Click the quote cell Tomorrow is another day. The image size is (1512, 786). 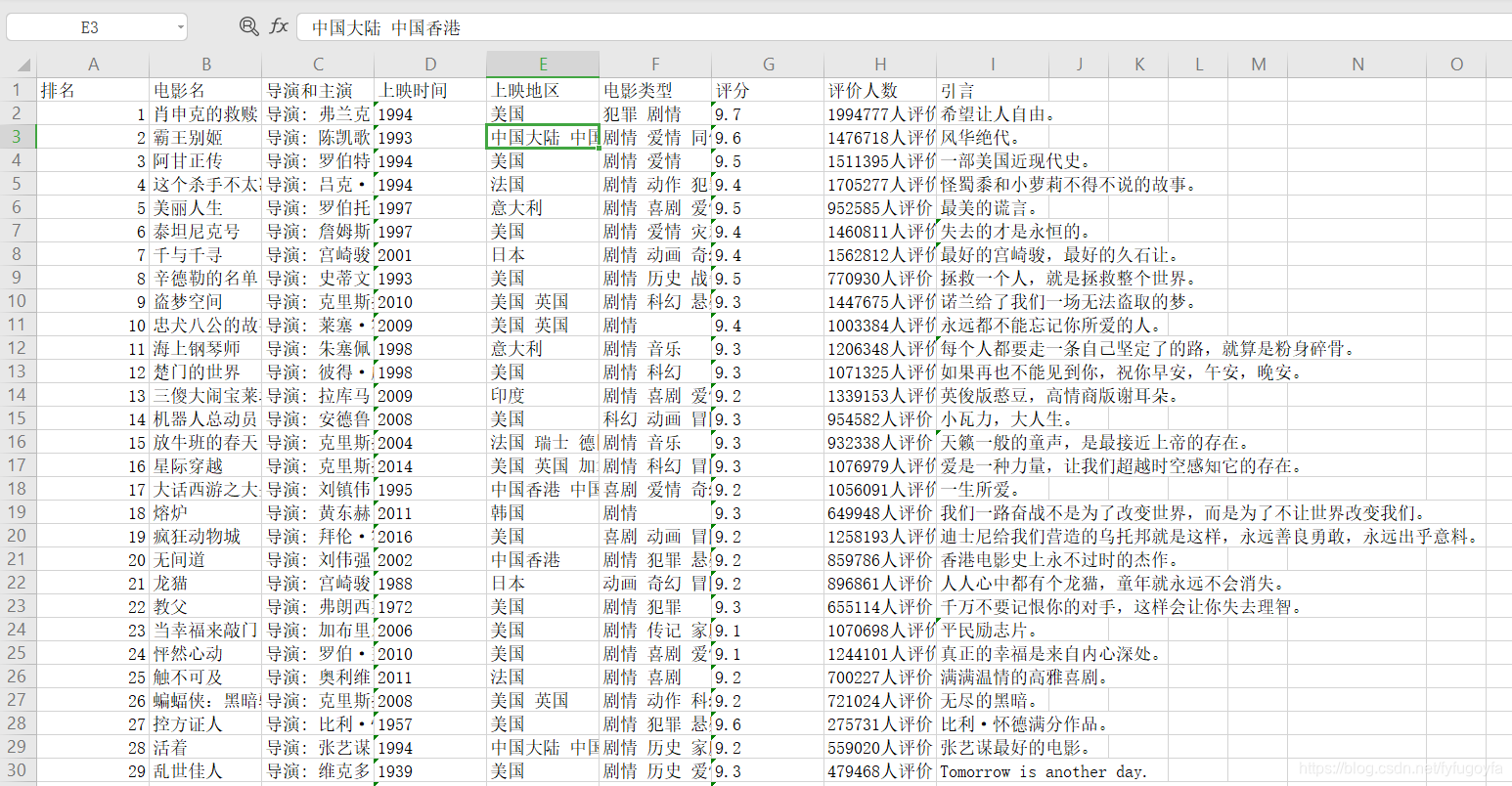(x=1043, y=770)
